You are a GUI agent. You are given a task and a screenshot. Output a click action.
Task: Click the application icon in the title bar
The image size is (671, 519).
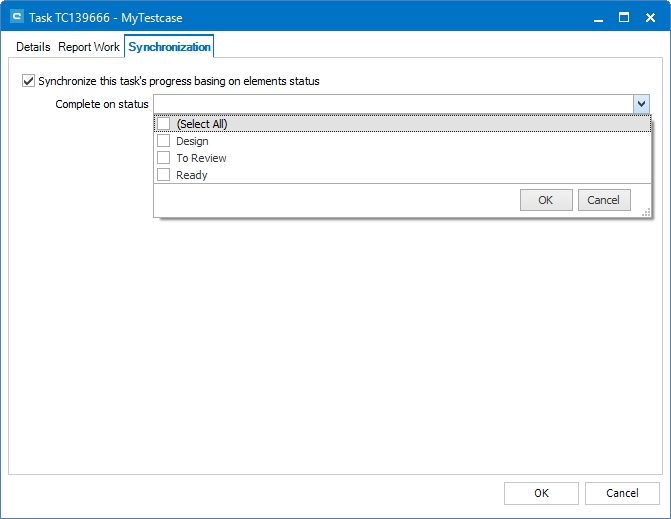point(16,18)
